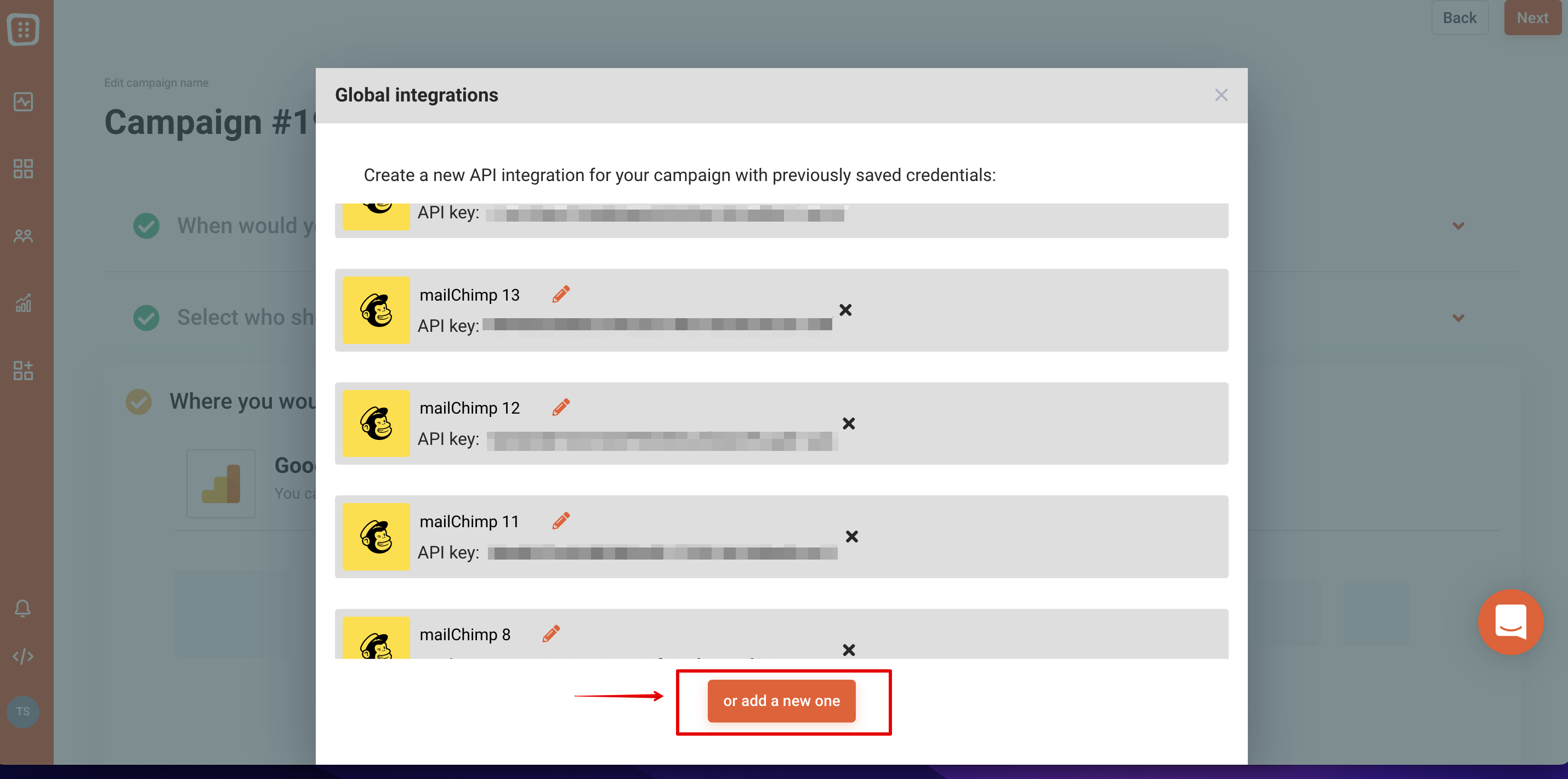The height and width of the screenshot is (779, 1568).
Task: Click the 'mailChimp 13' name text
Action: coord(469,295)
